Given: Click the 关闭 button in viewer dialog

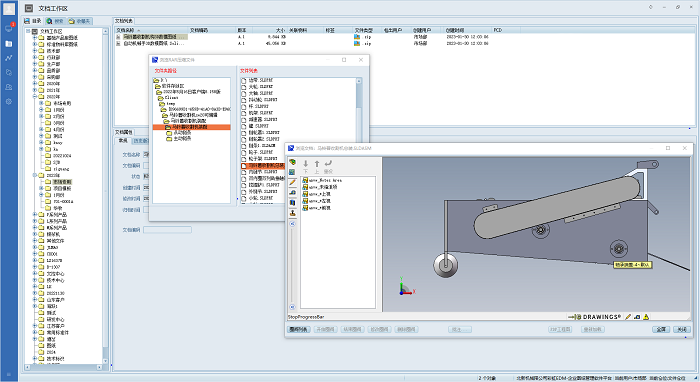Looking at the screenshot, I should pyautogui.click(x=682, y=329).
